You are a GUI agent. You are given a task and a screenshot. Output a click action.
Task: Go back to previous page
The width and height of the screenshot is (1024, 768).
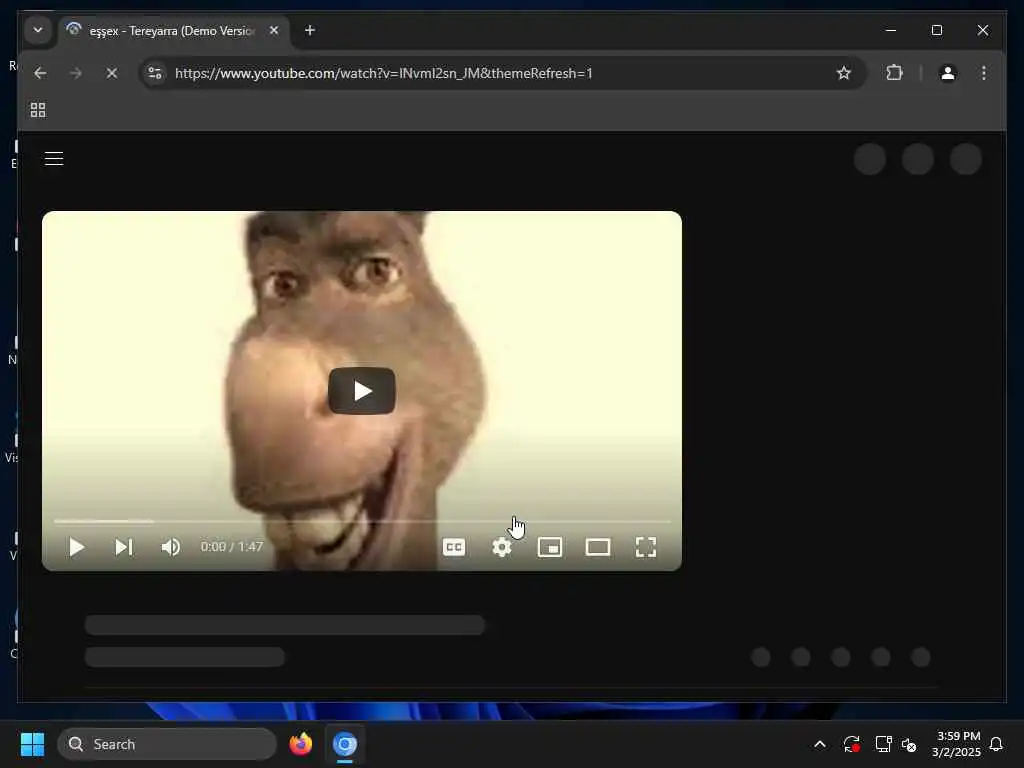click(40, 73)
